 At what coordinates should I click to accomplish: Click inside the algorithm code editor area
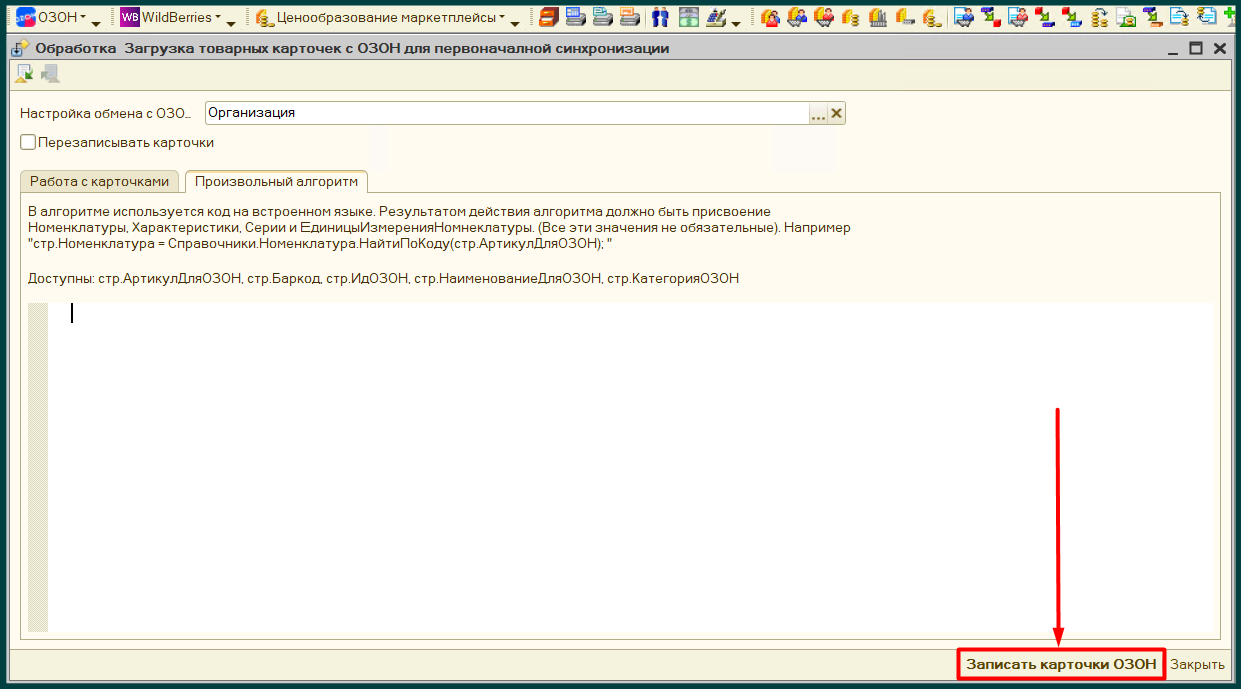tap(630, 465)
